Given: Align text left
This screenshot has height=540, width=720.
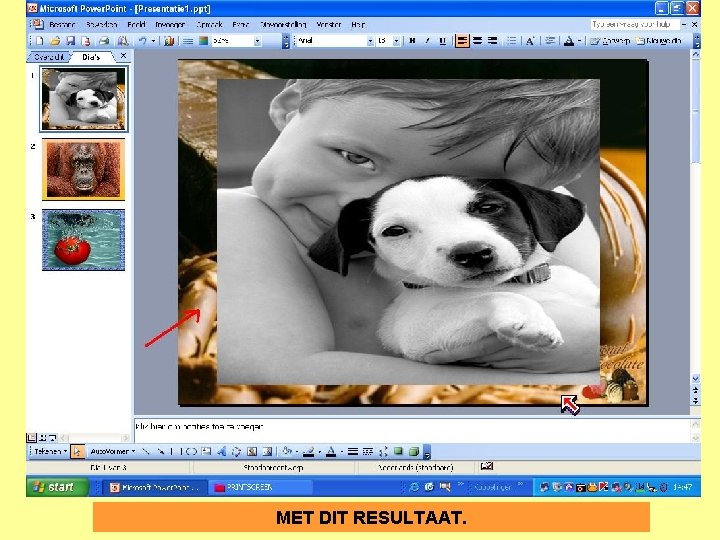Looking at the screenshot, I should pos(462,41).
